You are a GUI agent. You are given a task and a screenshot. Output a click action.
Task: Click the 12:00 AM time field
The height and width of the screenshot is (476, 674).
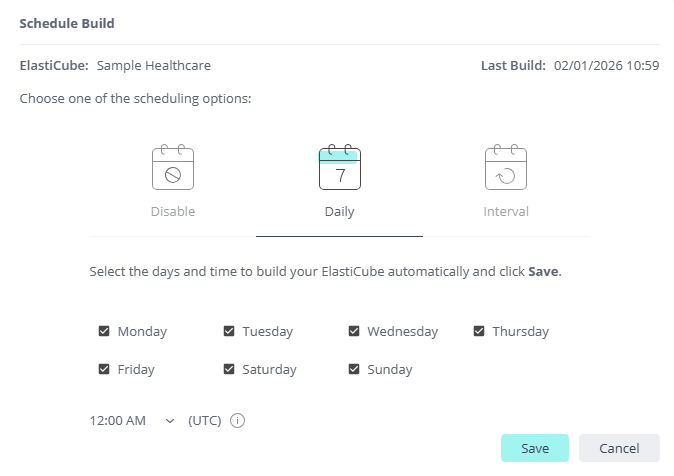[118, 421]
